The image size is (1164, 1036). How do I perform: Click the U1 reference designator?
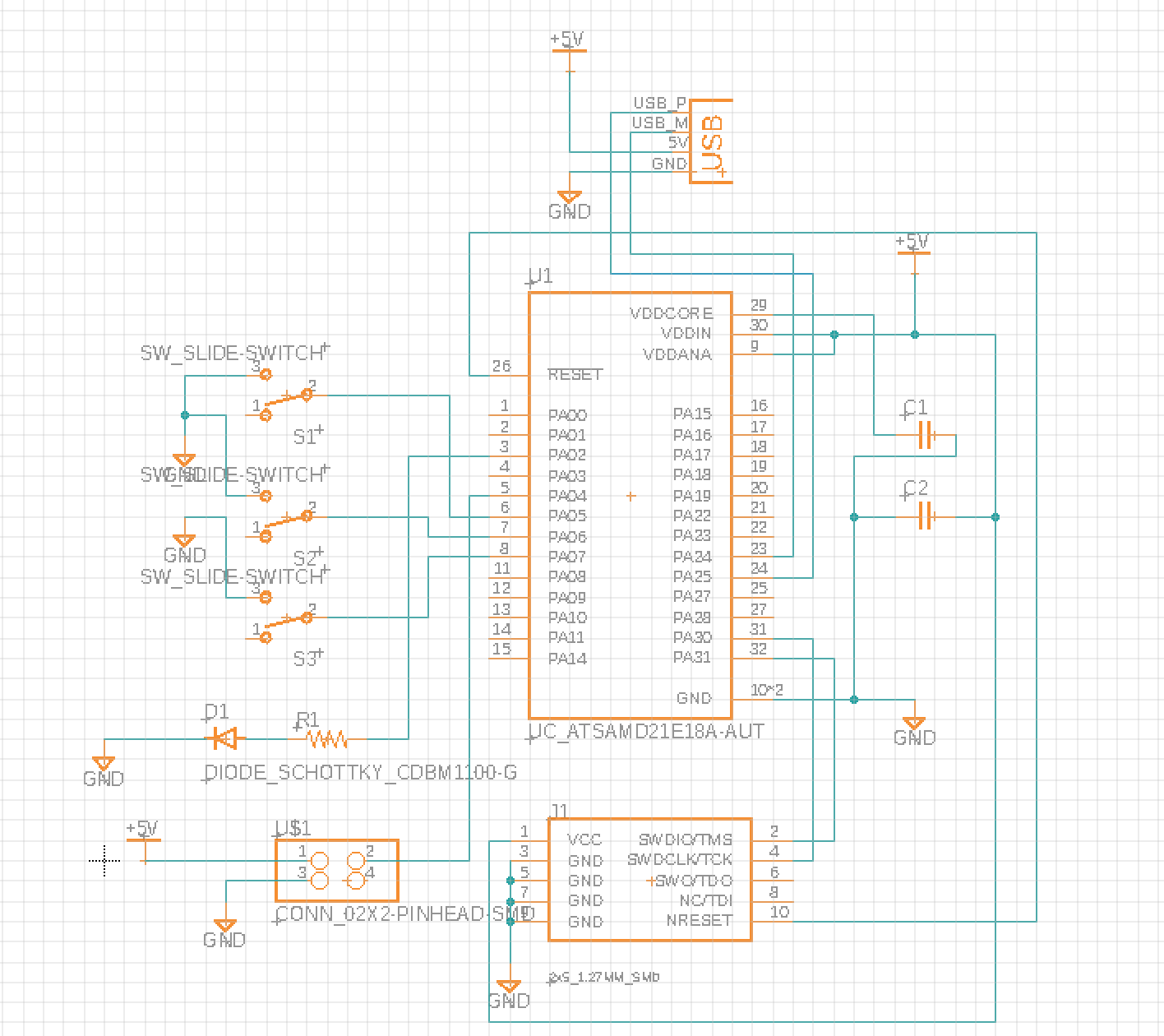[x=541, y=276]
